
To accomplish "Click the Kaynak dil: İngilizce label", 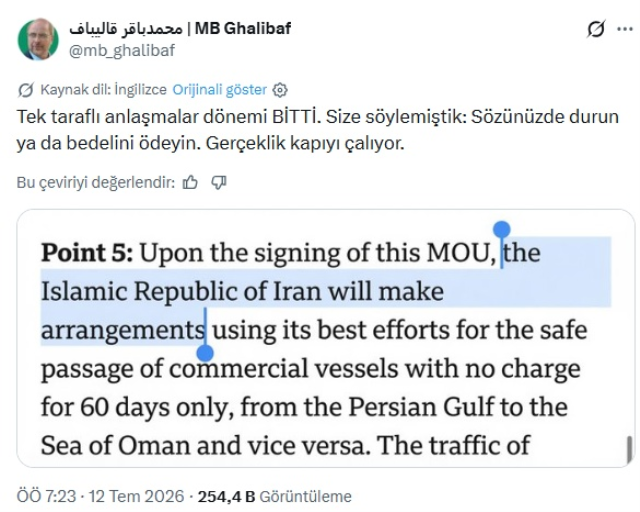I will [103, 89].
